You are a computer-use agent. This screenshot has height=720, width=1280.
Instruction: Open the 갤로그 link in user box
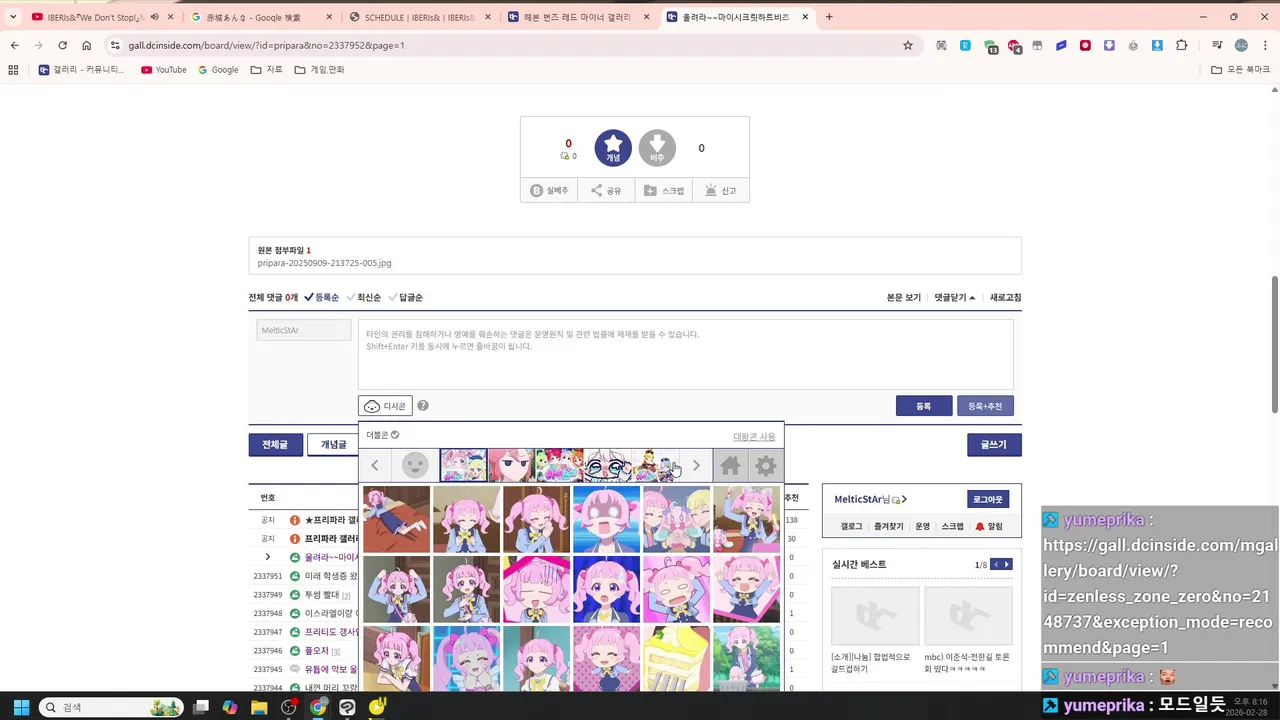pos(851,526)
